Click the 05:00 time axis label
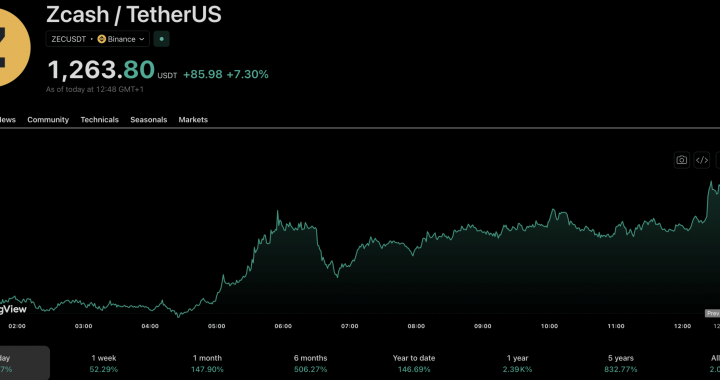 pyautogui.click(x=217, y=326)
